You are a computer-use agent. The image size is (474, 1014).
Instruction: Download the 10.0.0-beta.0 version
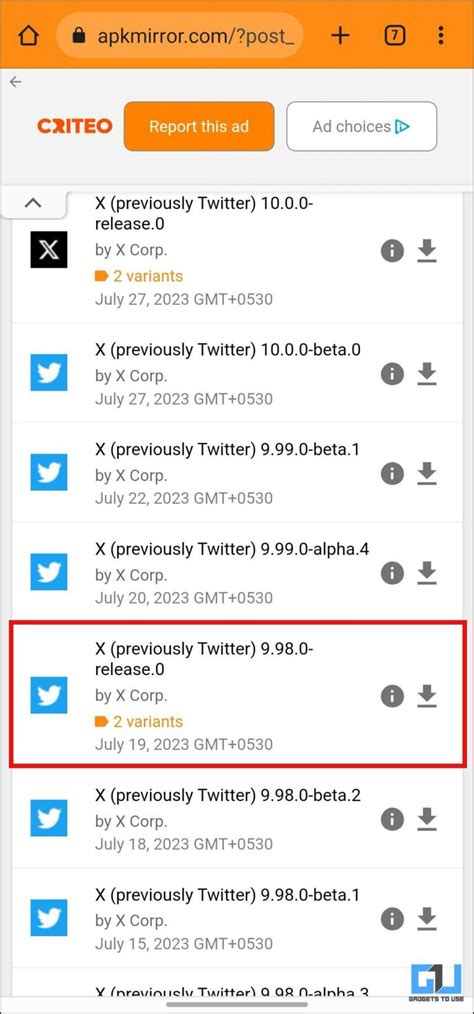[427, 374]
